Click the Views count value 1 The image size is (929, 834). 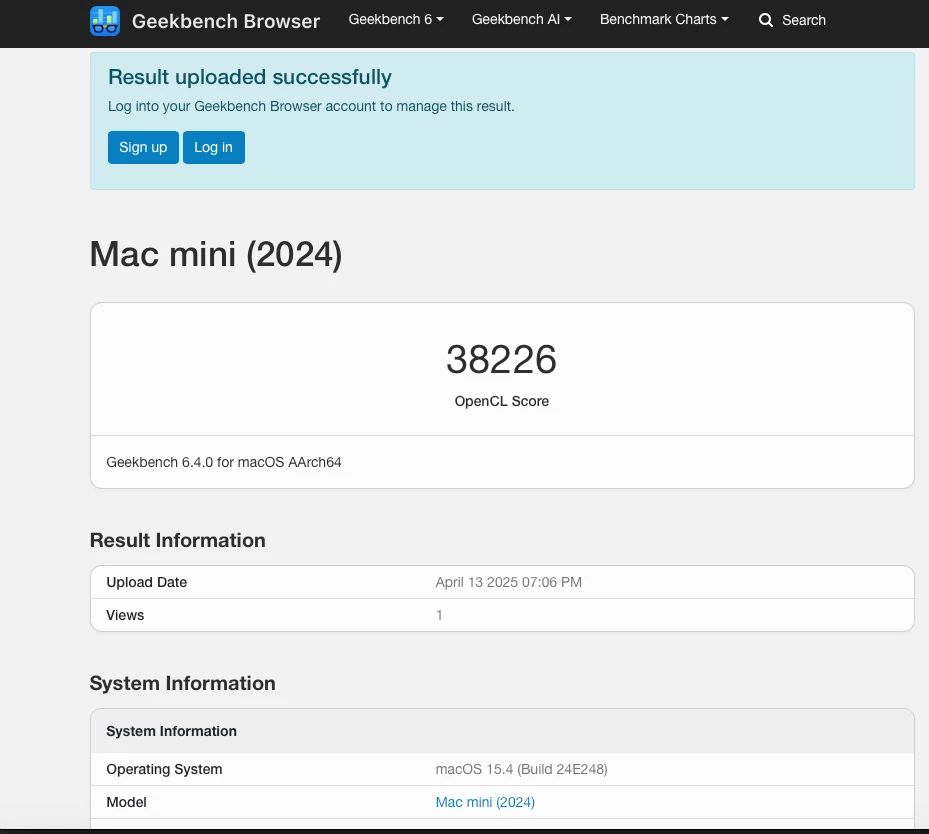[439, 615]
